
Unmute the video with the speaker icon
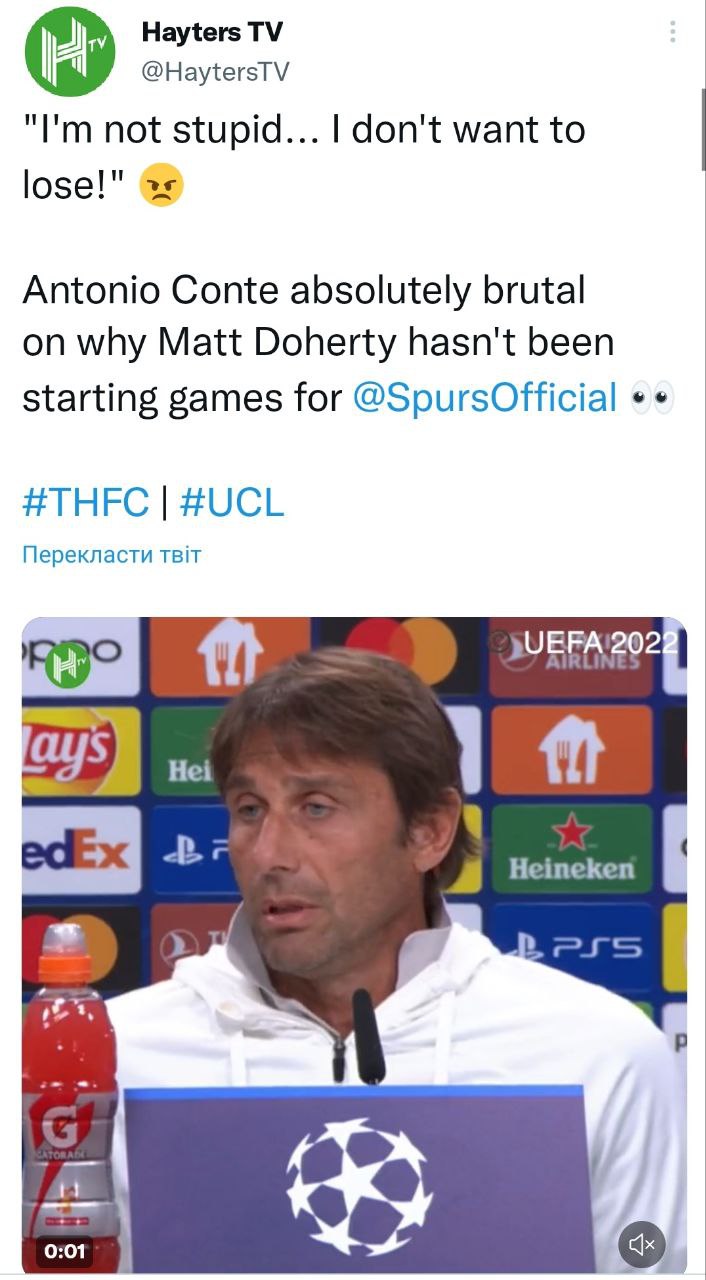pyautogui.click(x=642, y=1244)
